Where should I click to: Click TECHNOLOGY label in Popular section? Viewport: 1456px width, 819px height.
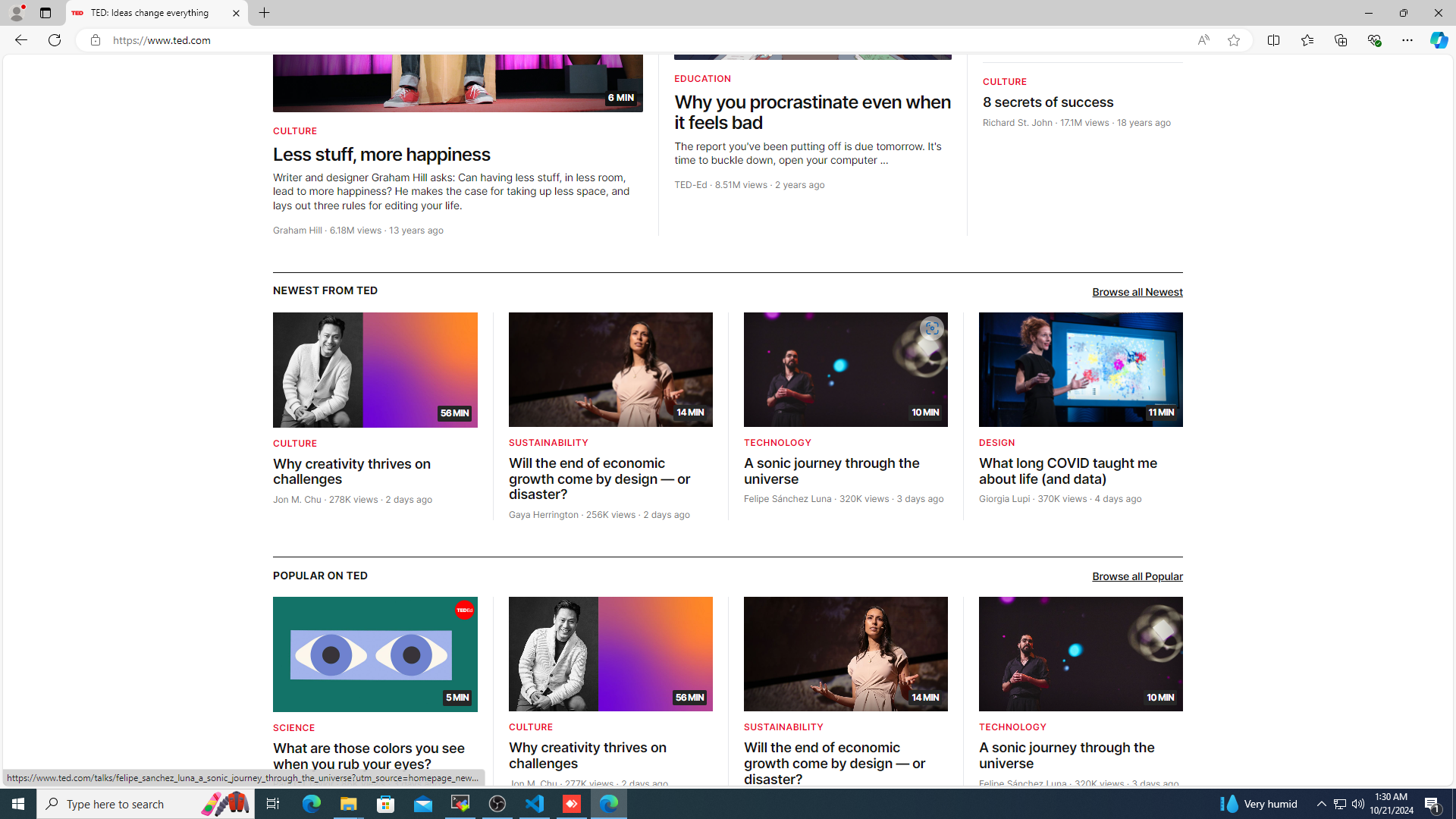point(1012,727)
